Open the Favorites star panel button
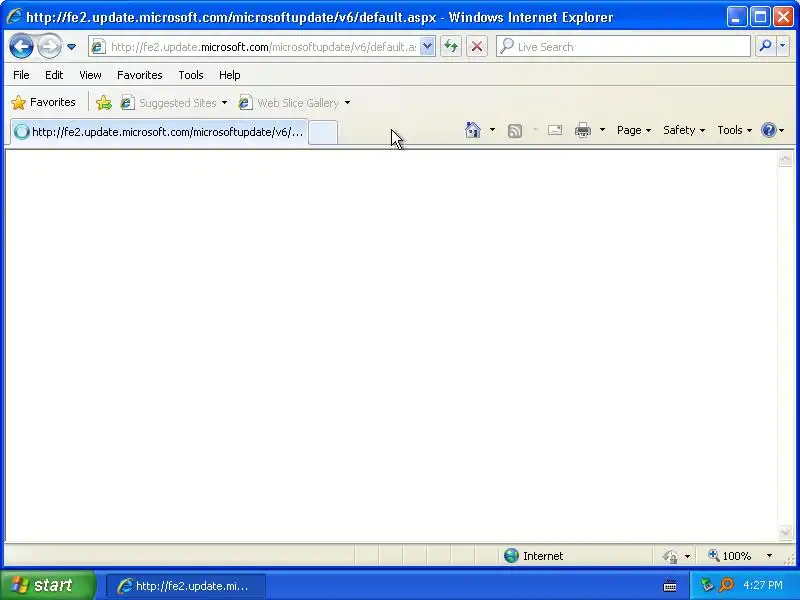The height and width of the screenshot is (600, 800). (x=43, y=103)
